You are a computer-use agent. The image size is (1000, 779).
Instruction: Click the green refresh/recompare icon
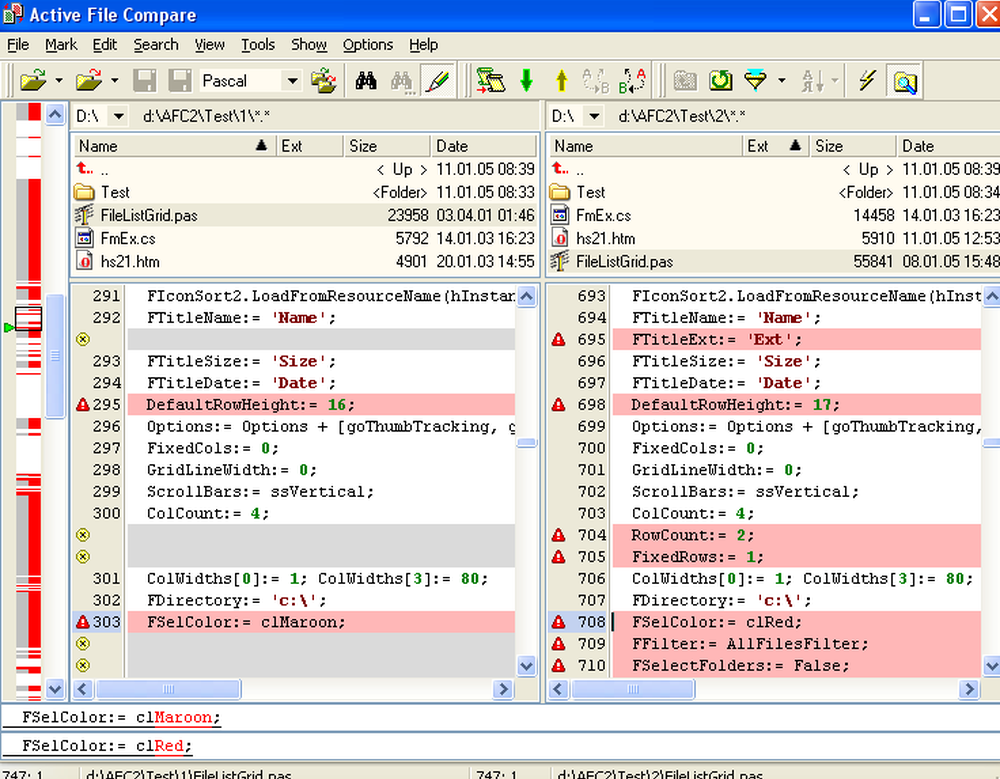click(720, 81)
